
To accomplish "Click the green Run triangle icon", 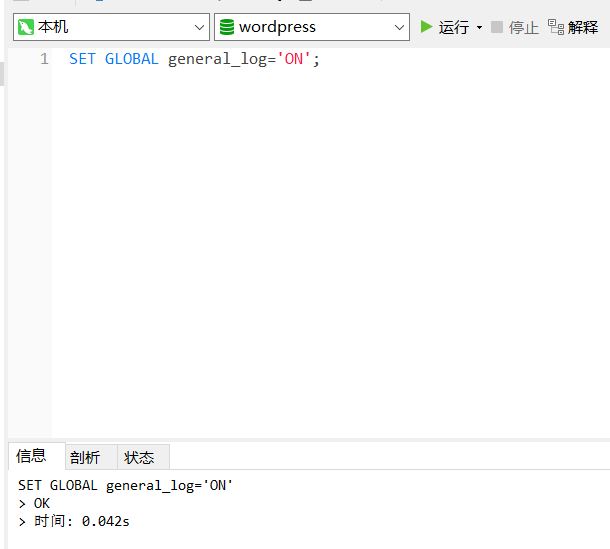I will [x=427, y=27].
